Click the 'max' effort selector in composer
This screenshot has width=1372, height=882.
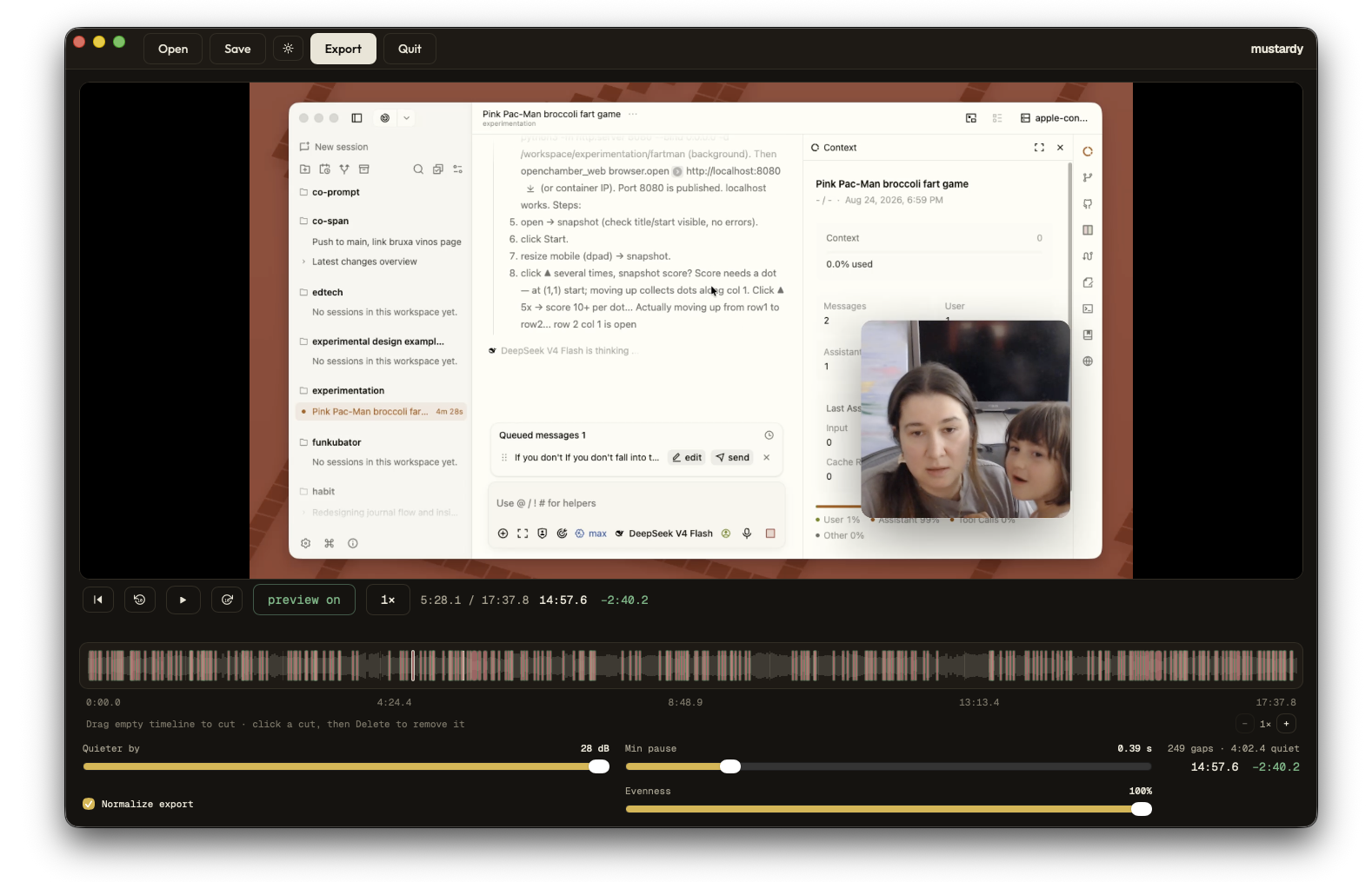pos(591,534)
